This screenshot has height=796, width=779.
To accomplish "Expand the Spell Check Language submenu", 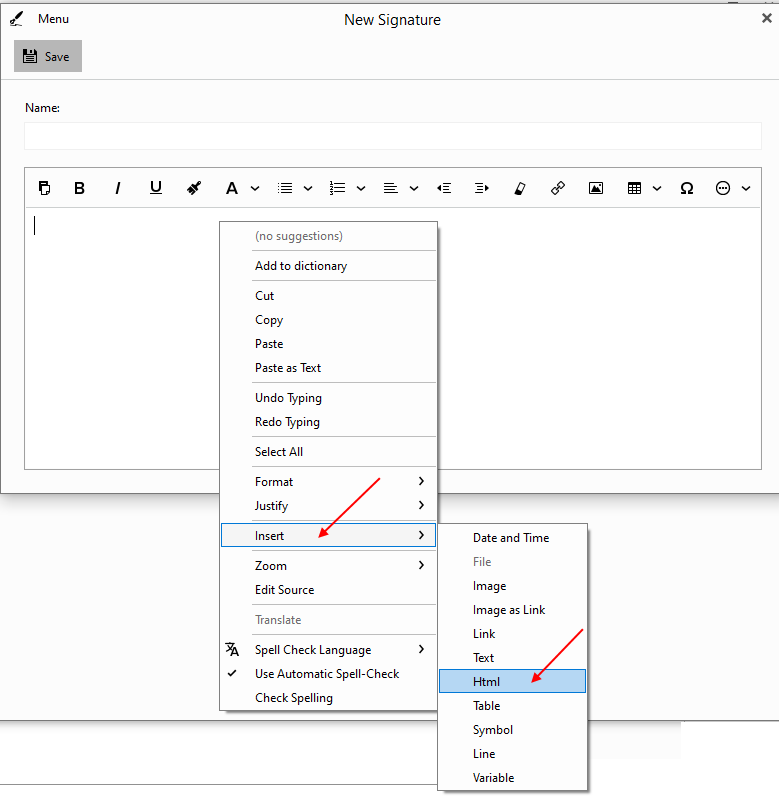I will (x=328, y=650).
